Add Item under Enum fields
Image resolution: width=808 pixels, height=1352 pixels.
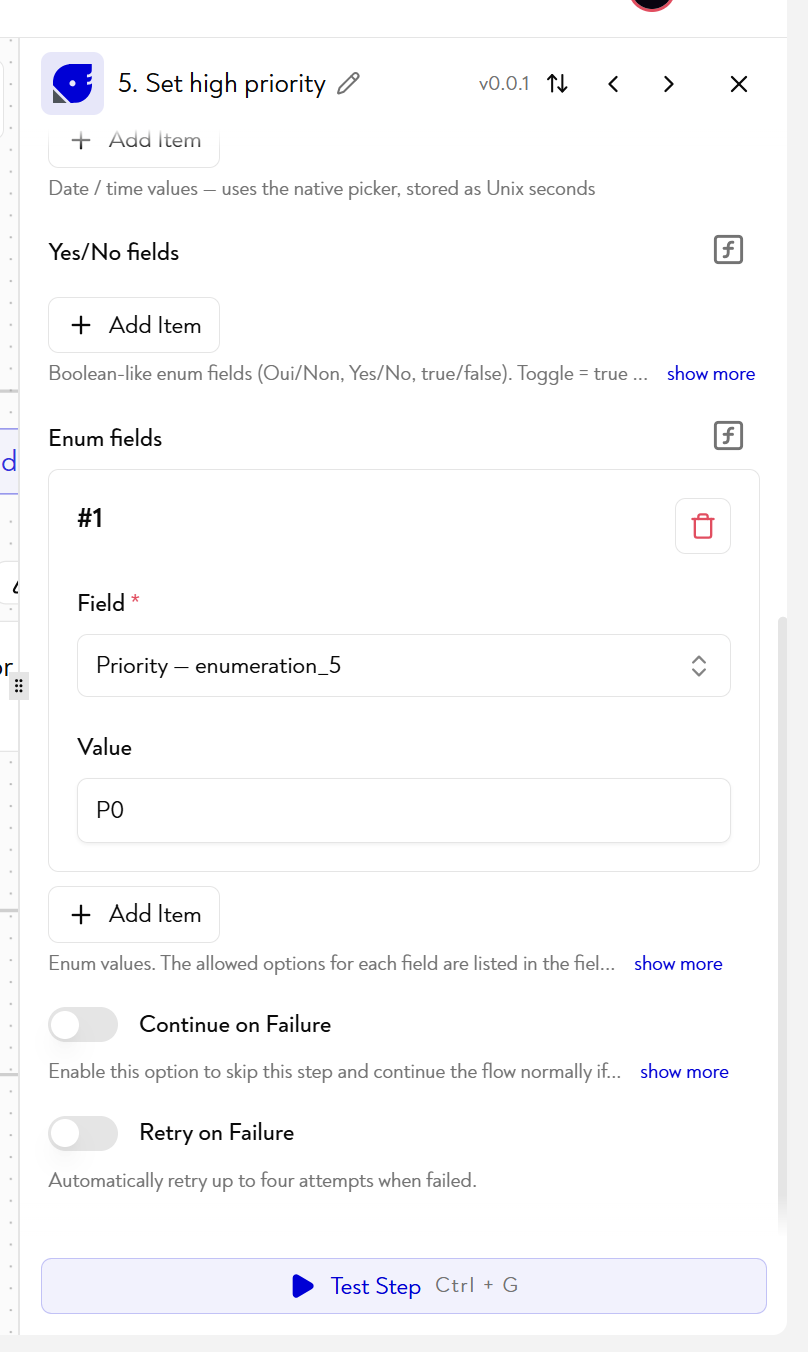134,914
